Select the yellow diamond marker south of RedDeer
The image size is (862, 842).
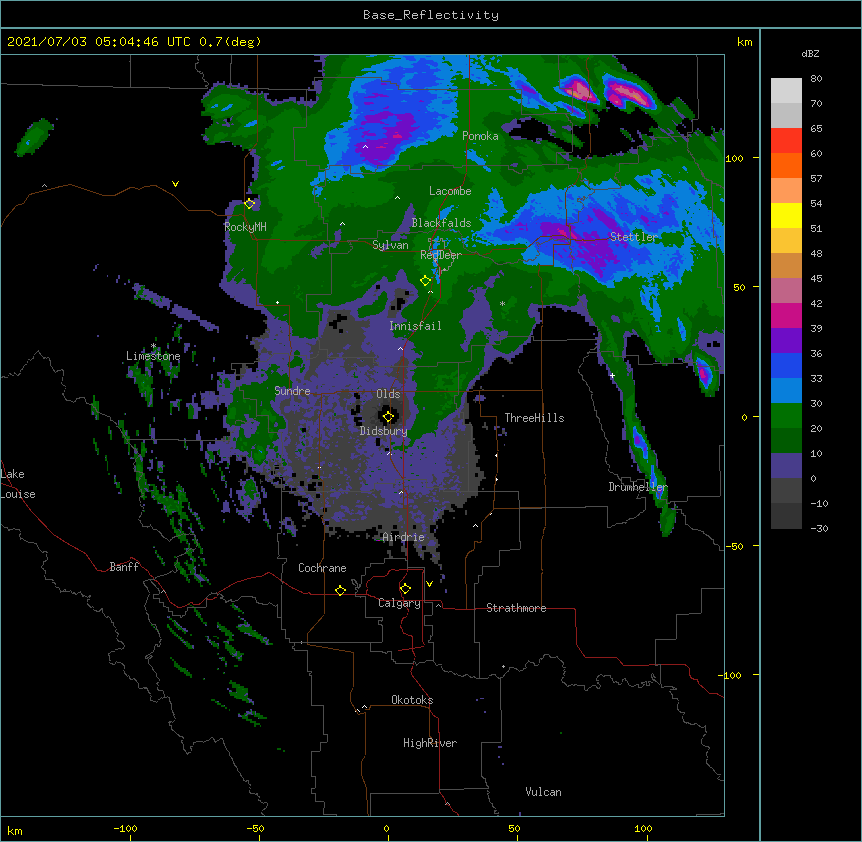[425, 281]
